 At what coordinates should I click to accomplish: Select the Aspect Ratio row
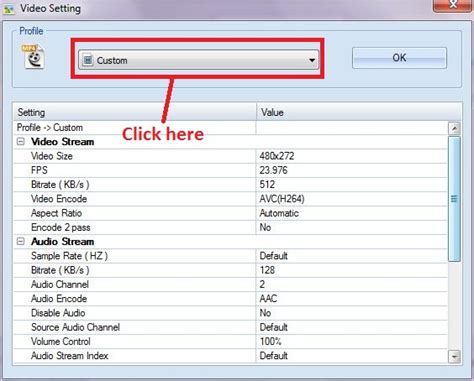click(x=231, y=213)
